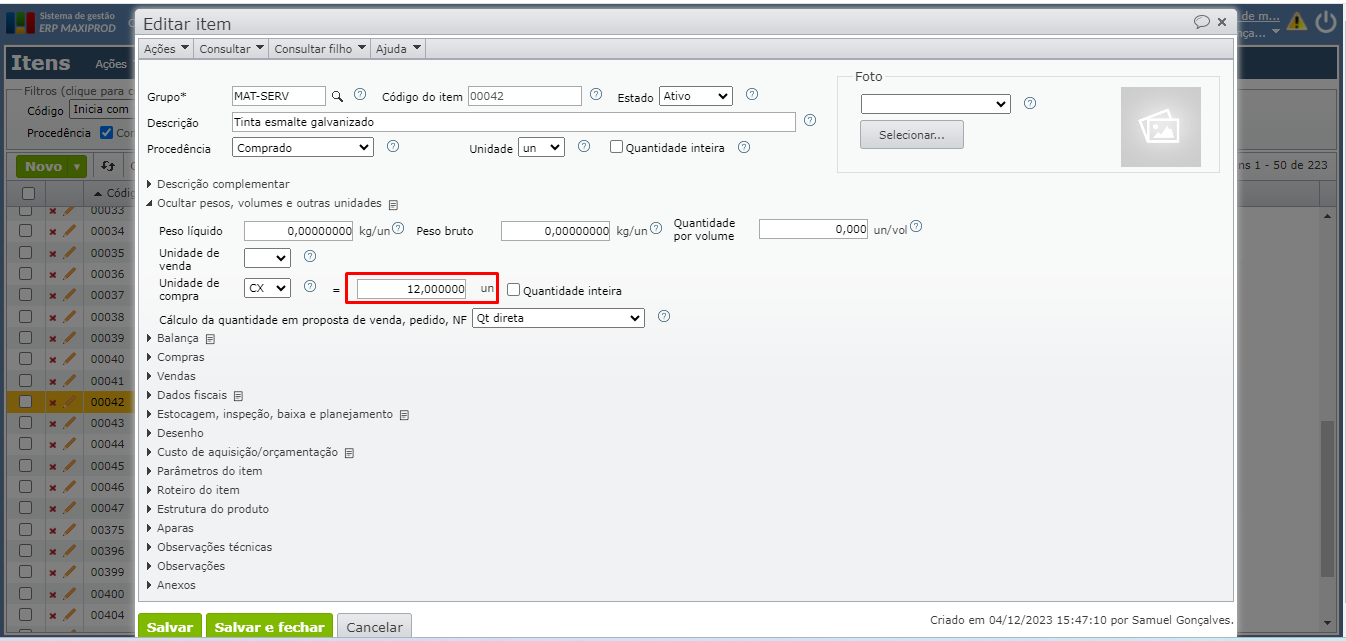
Task: Expand the Compras section
Action: coord(175,357)
